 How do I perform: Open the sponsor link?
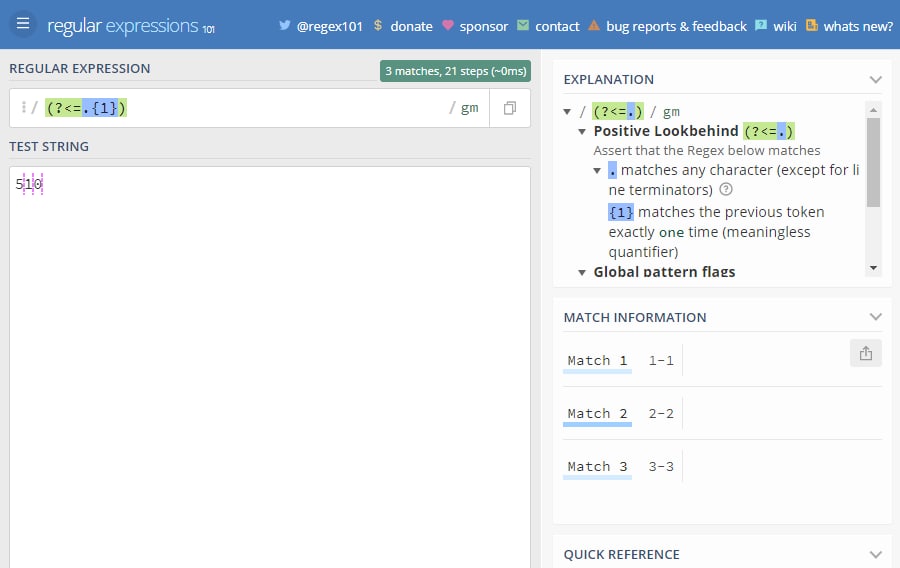[x=484, y=26]
